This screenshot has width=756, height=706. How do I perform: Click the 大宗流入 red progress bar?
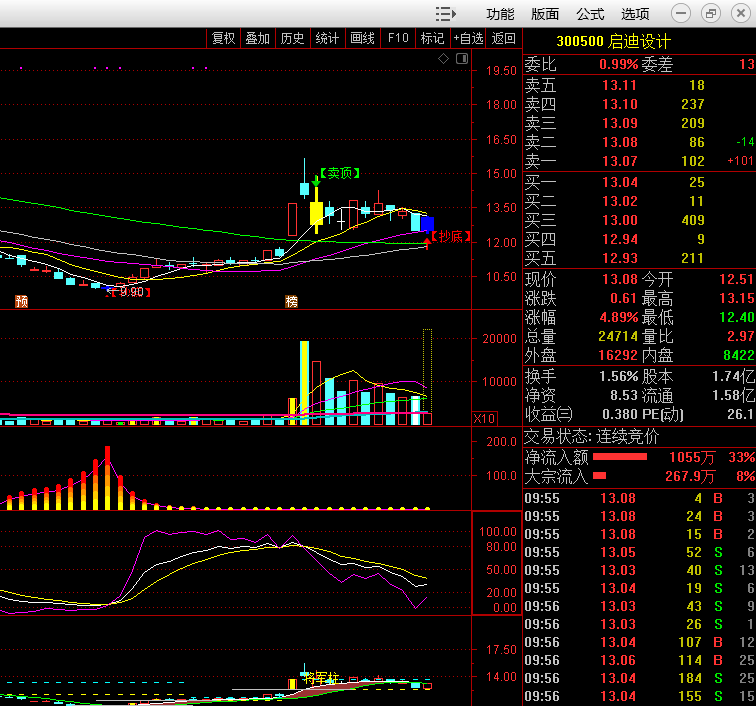tap(599, 476)
